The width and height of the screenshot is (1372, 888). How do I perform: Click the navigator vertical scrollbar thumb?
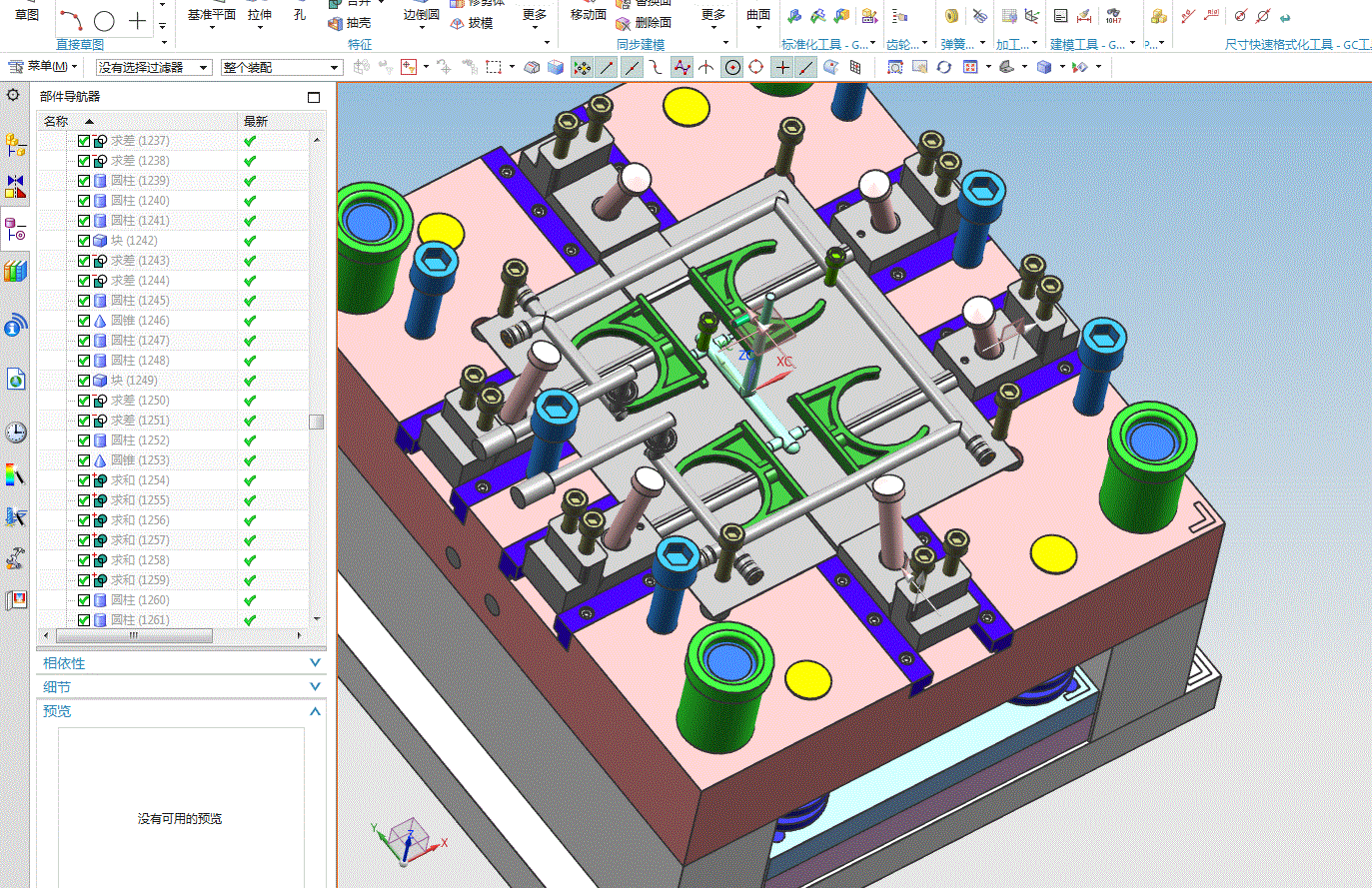click(x=317, y=422)
